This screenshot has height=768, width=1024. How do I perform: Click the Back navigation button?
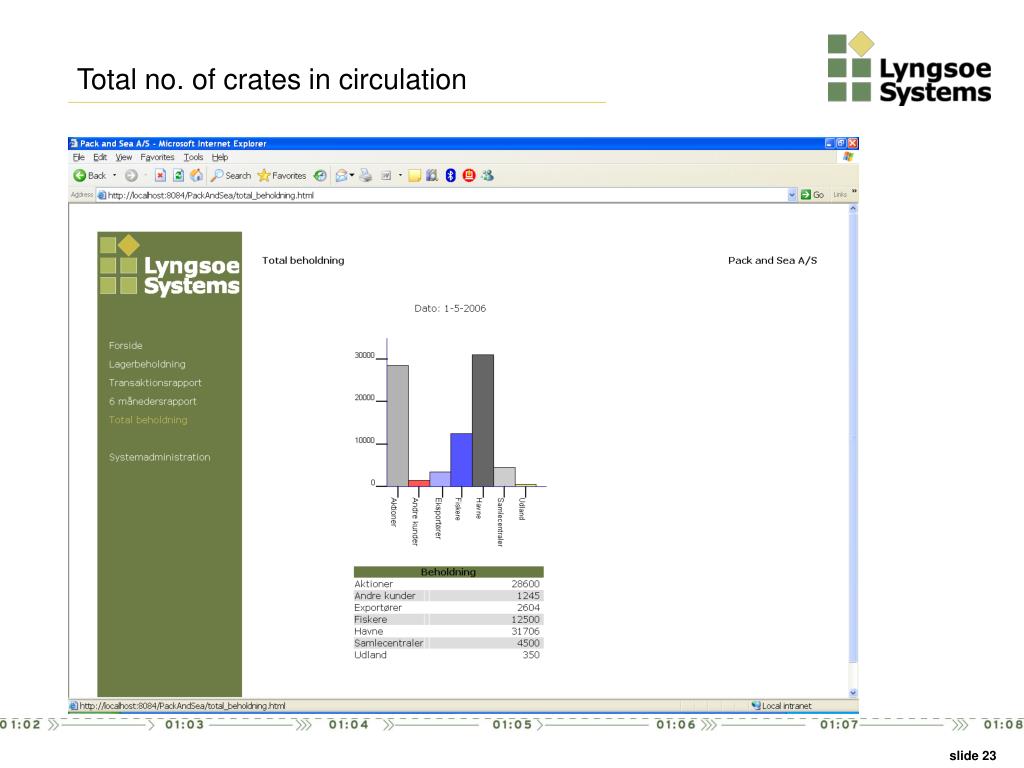coord(89,176)
